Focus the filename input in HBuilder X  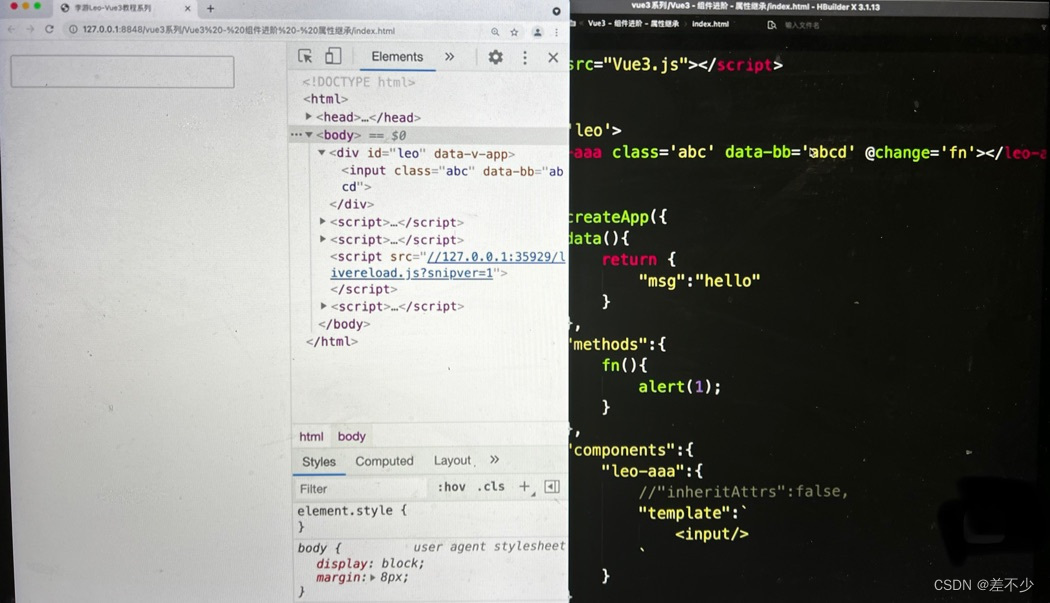[x=802, y=25]
